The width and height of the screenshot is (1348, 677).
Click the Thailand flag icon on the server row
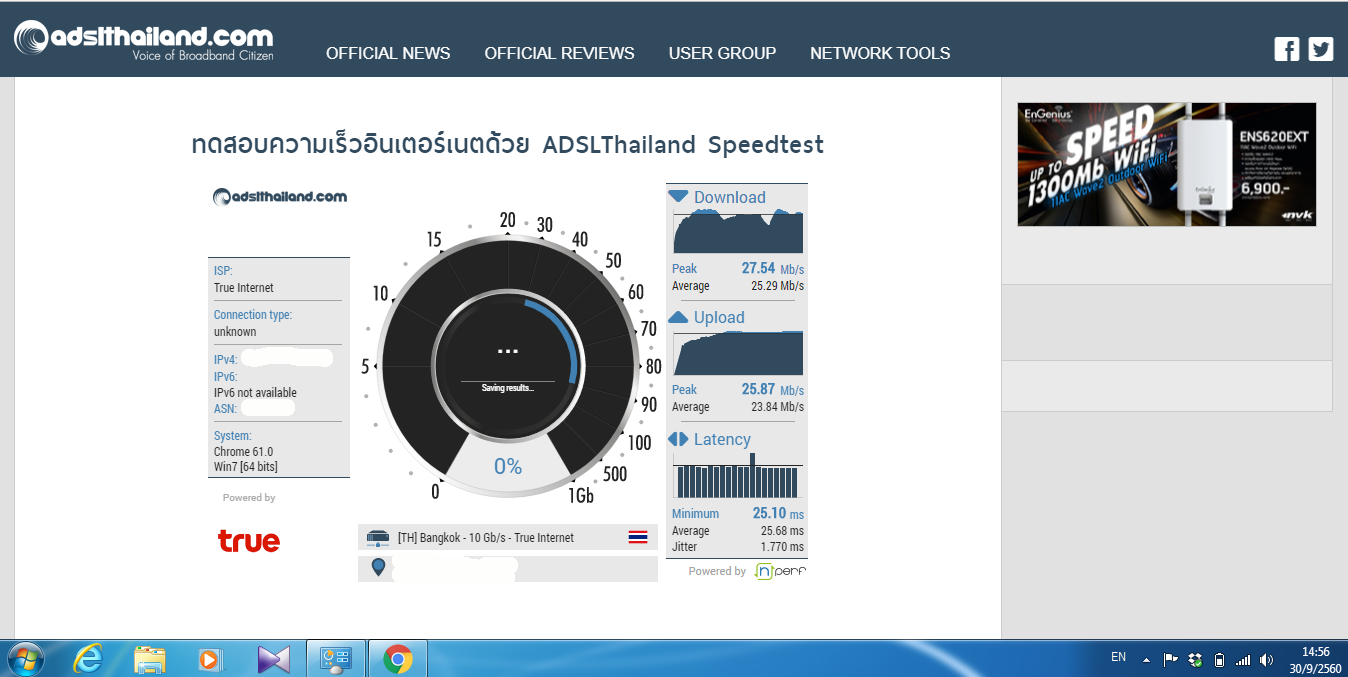(638, 537)
